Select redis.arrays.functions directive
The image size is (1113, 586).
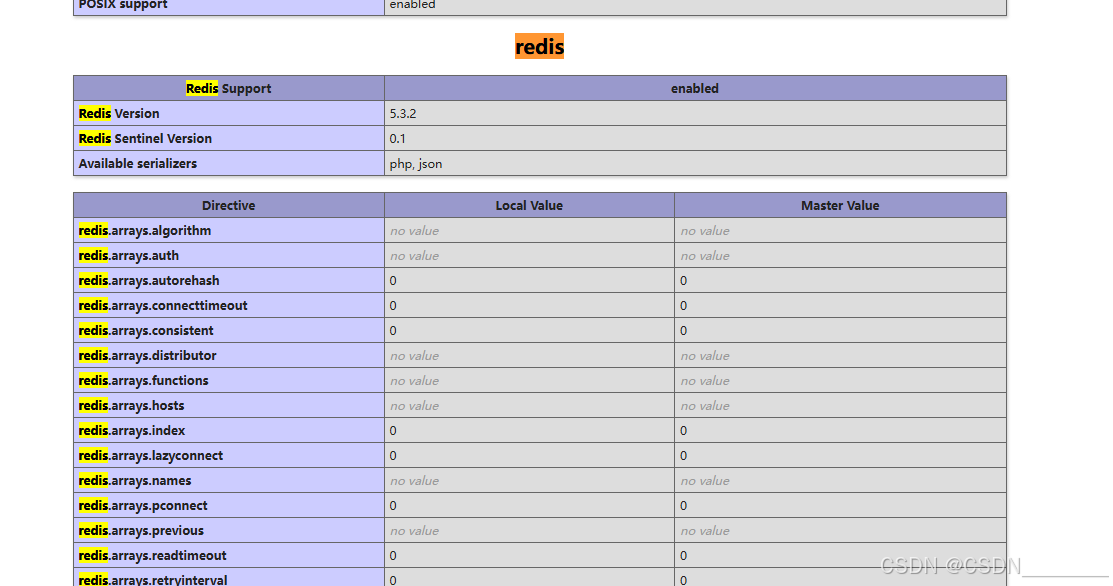pyautogui.click(x=229, y=380)
